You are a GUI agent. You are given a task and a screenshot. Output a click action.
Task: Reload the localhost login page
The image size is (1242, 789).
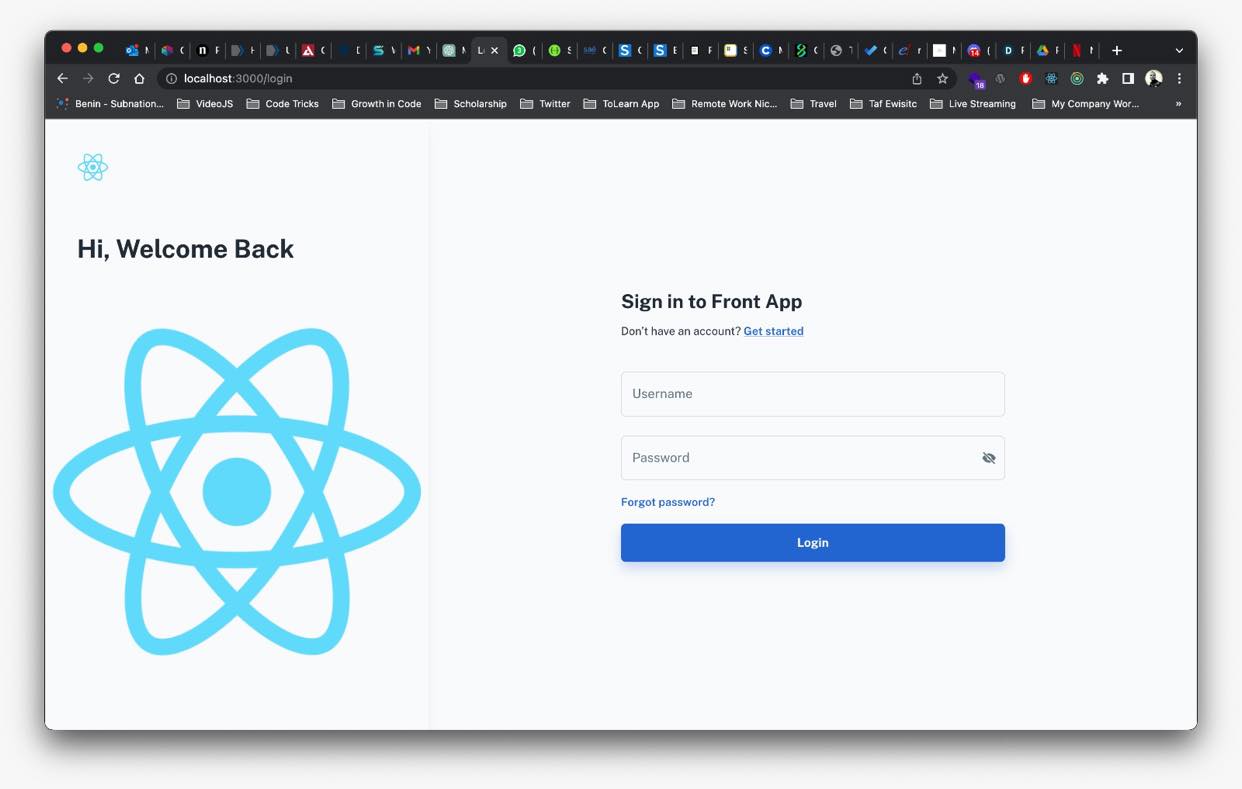coord(114,78)
